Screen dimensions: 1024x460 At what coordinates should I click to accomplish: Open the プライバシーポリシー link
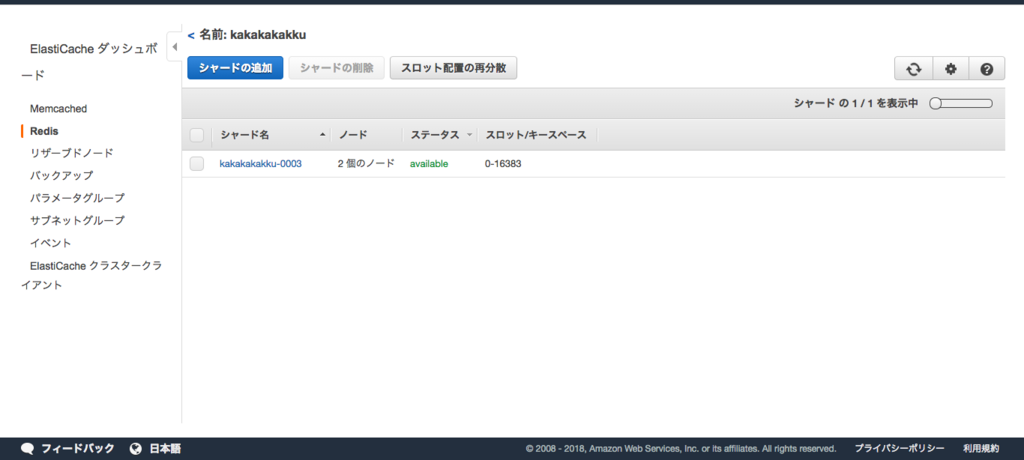pos(899,449)
